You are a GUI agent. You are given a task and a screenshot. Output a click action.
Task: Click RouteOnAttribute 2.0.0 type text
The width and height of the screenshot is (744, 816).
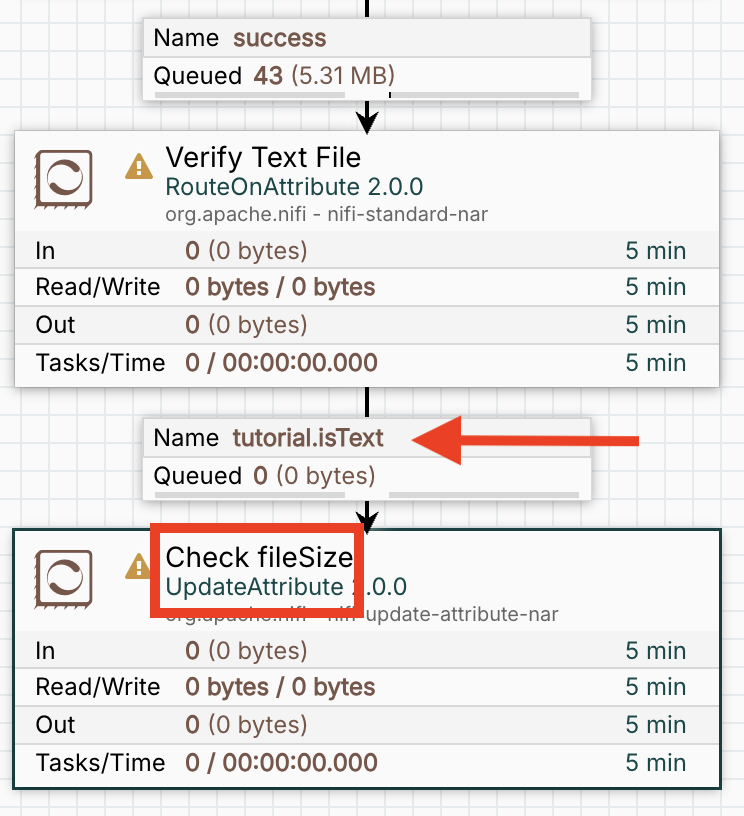coord(294,187)
